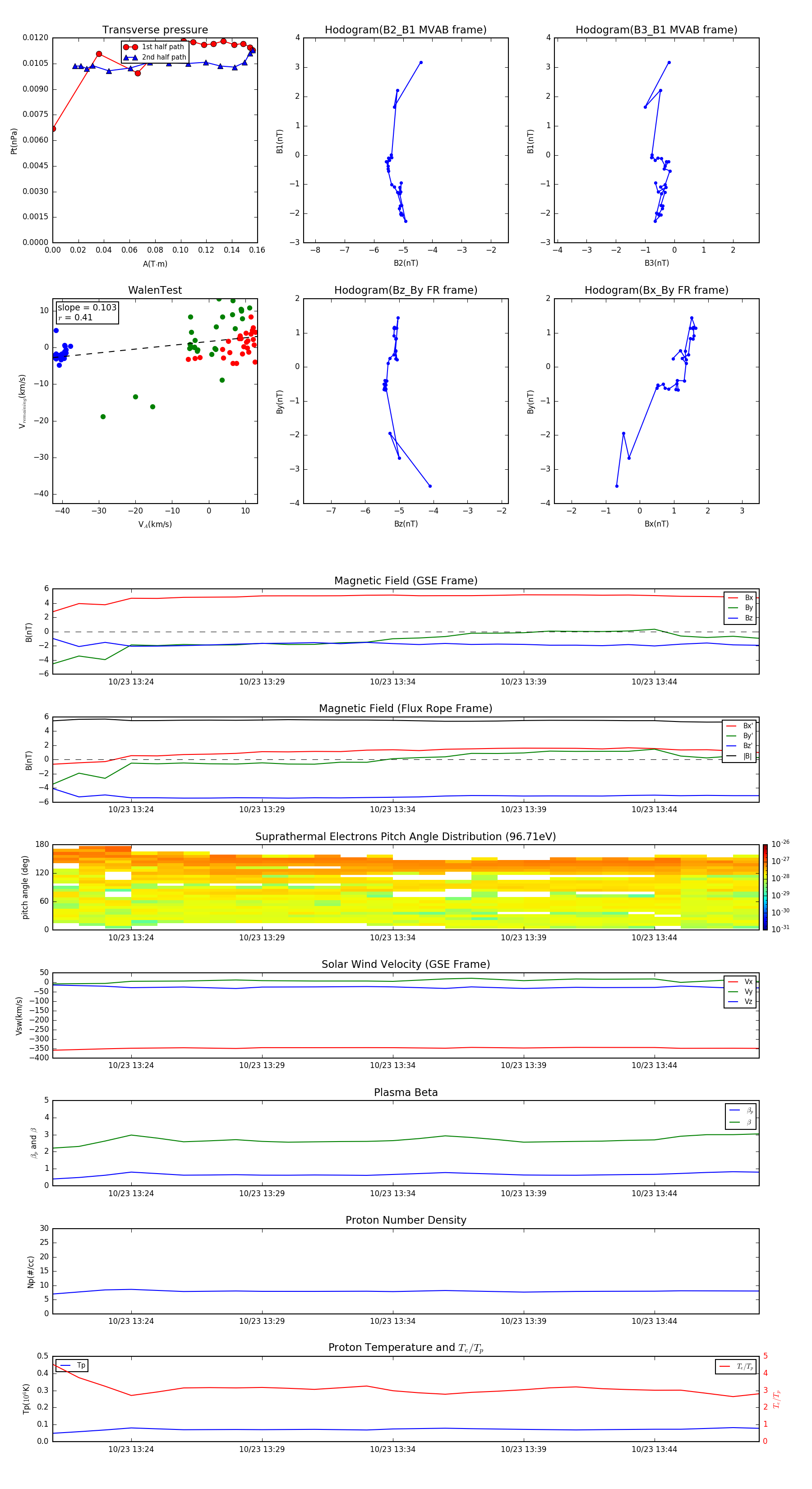Image resolution: width=812 pixels, height=1489 pixels.
Task: Click the 'WalenTest' plot title
Action: (x=155, y=290)
